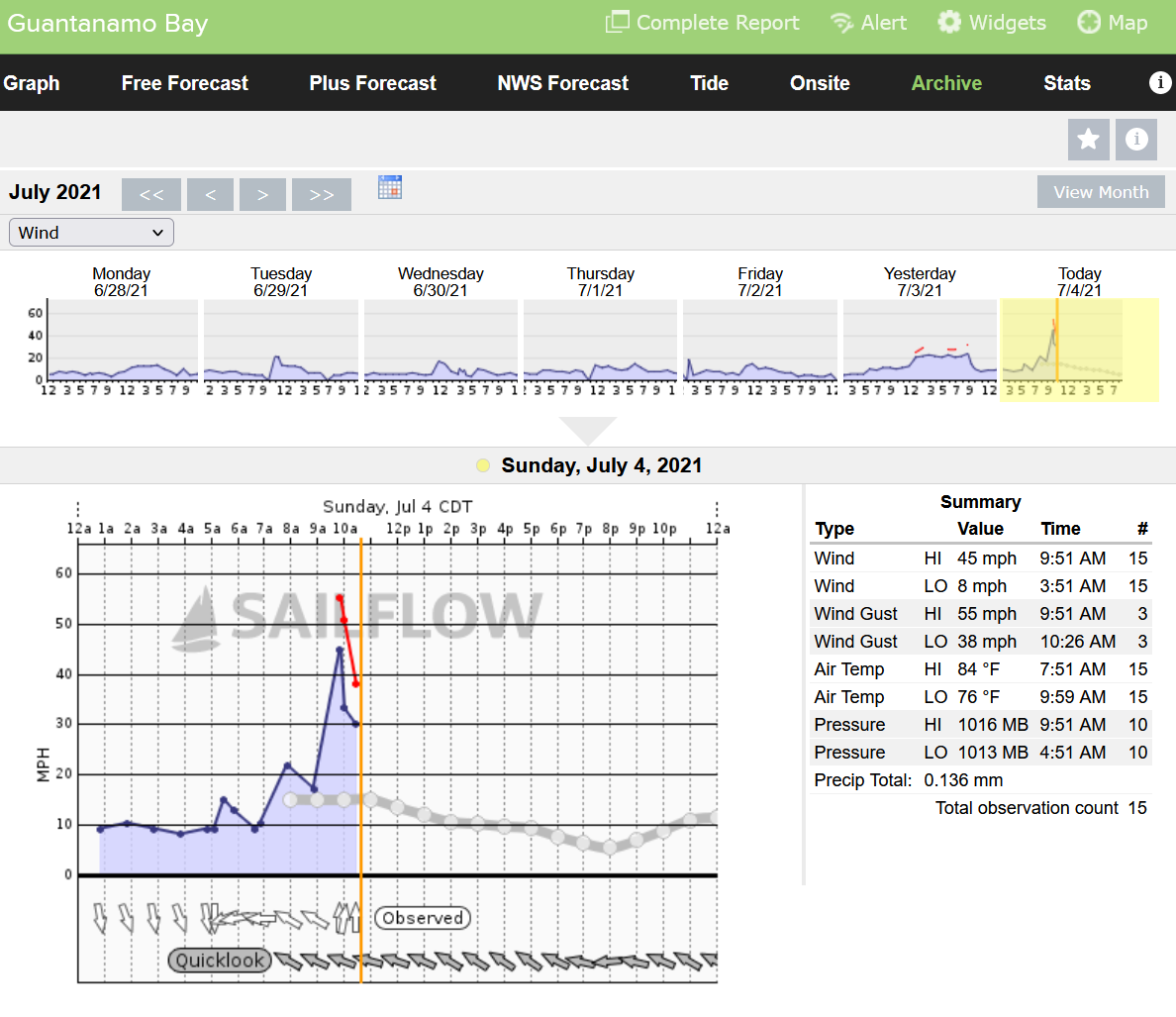This screenshot has height=1017, width=1176.
Task: Click the Sunday, July 4, 2021 heading
Action: (602, 465)
